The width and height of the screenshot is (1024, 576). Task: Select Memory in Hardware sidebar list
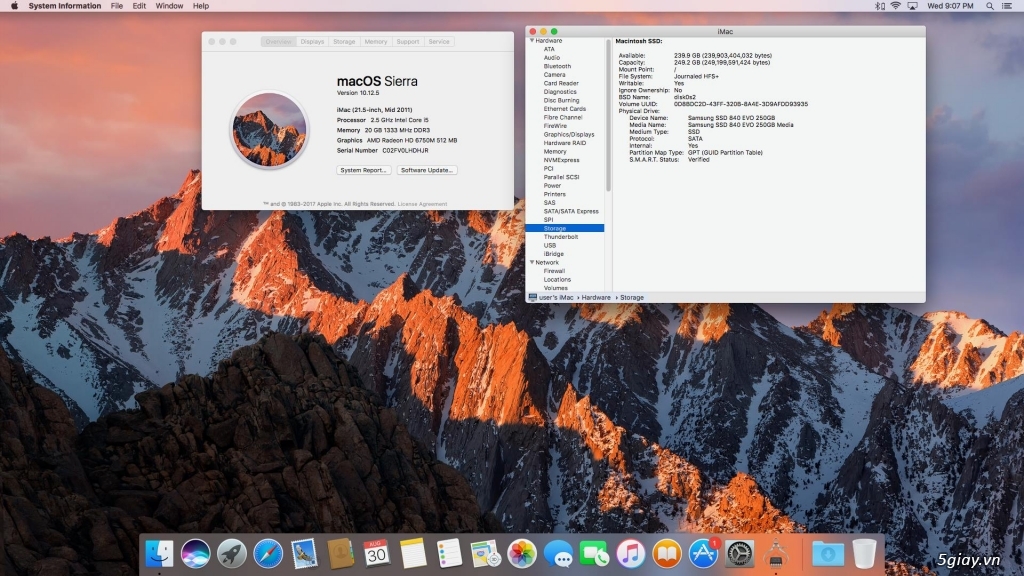pos(555,152)
